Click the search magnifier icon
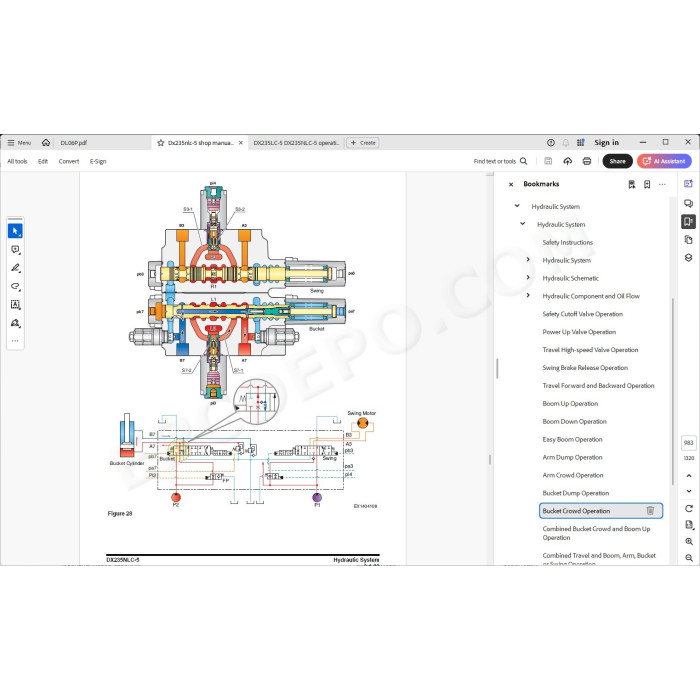The width and height of the screenshot is (700, 700). tap(524, 161)
